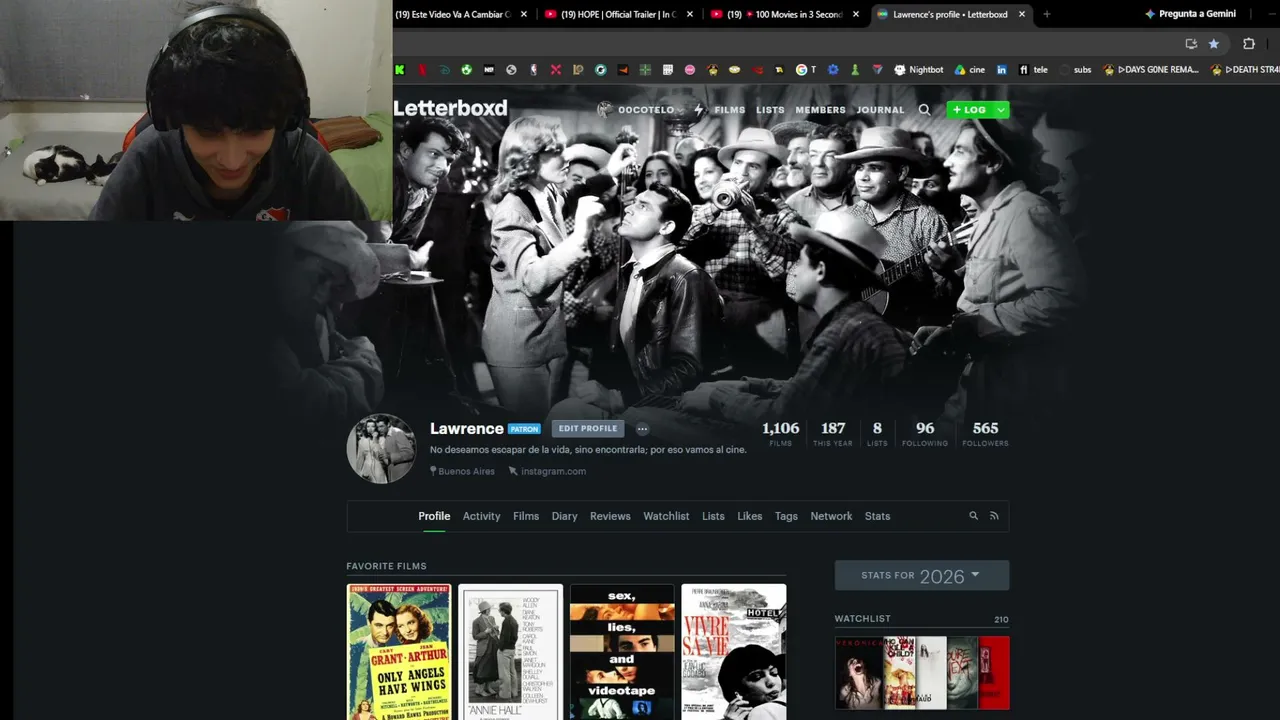Image resolution: width=1280 pixels, height=720 pixels.
Task: Open the three-dots menu beside Edit Profile
Action: [x=642, y=429]
